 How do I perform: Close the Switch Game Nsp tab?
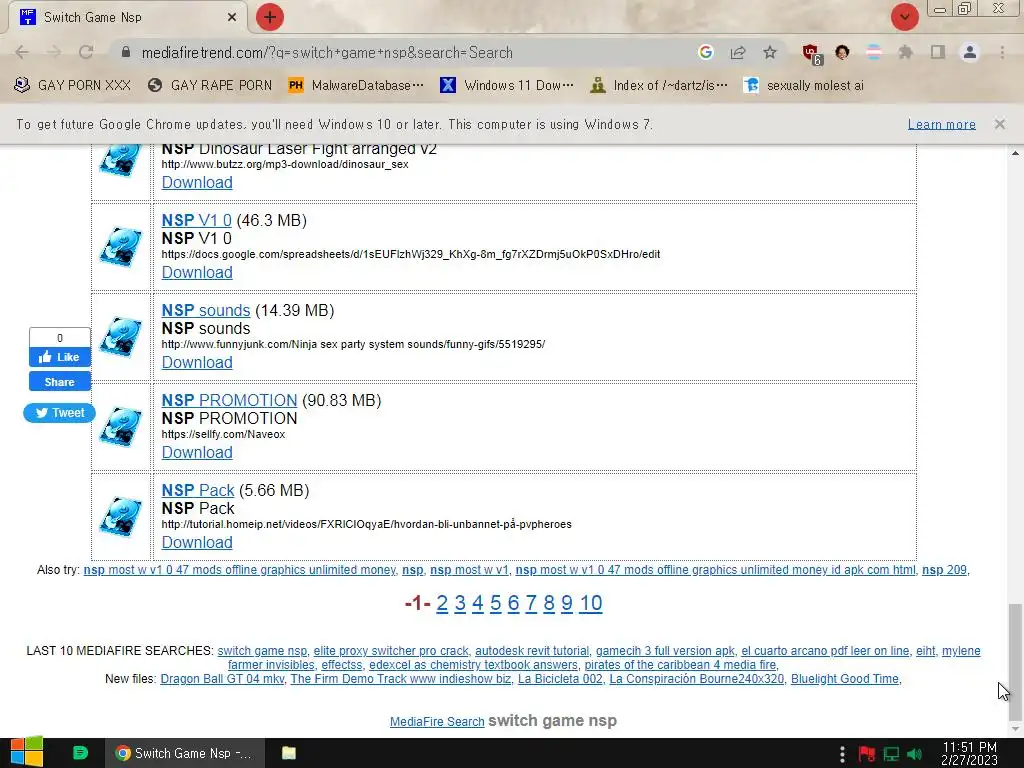232,18
